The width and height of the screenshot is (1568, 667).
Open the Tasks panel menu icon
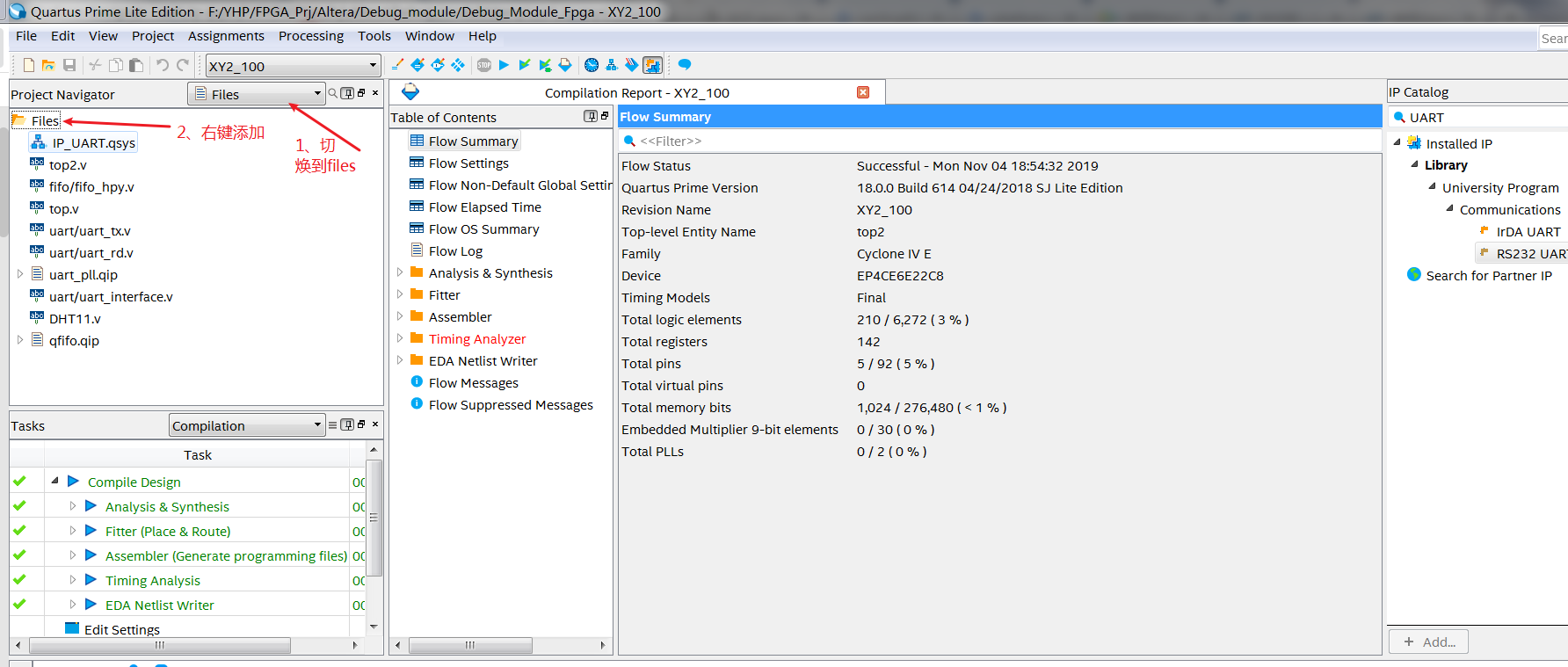[332, 424]
